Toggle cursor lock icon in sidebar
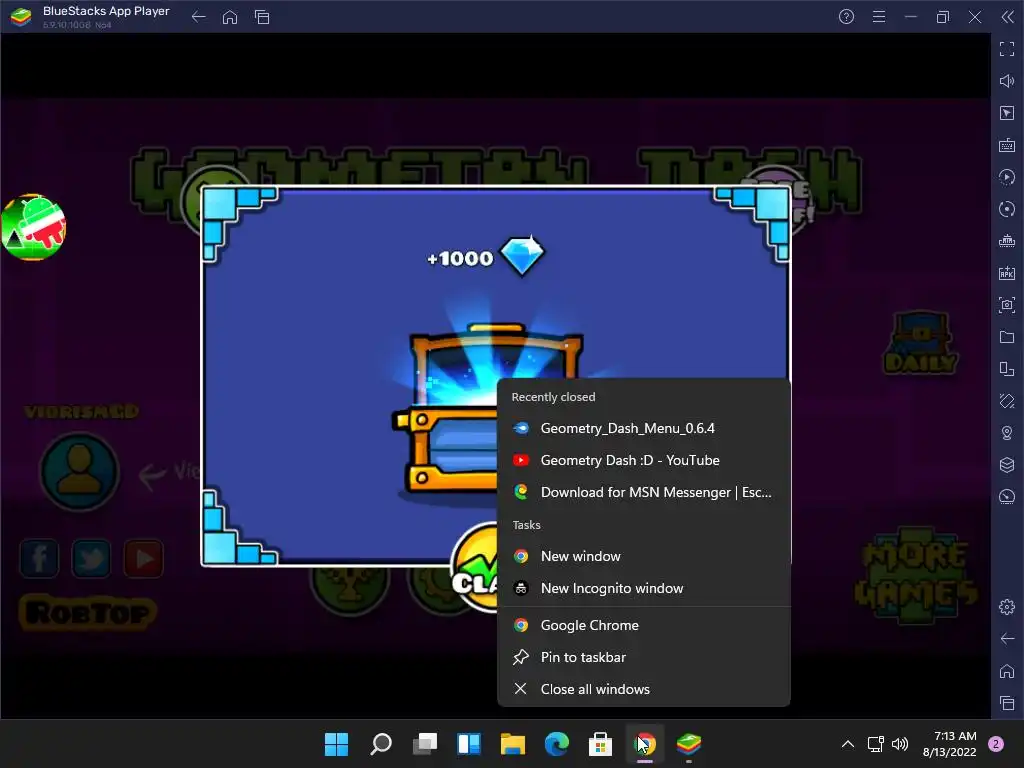This screenshot has height=768, width=1024. tap(1007, 113)
